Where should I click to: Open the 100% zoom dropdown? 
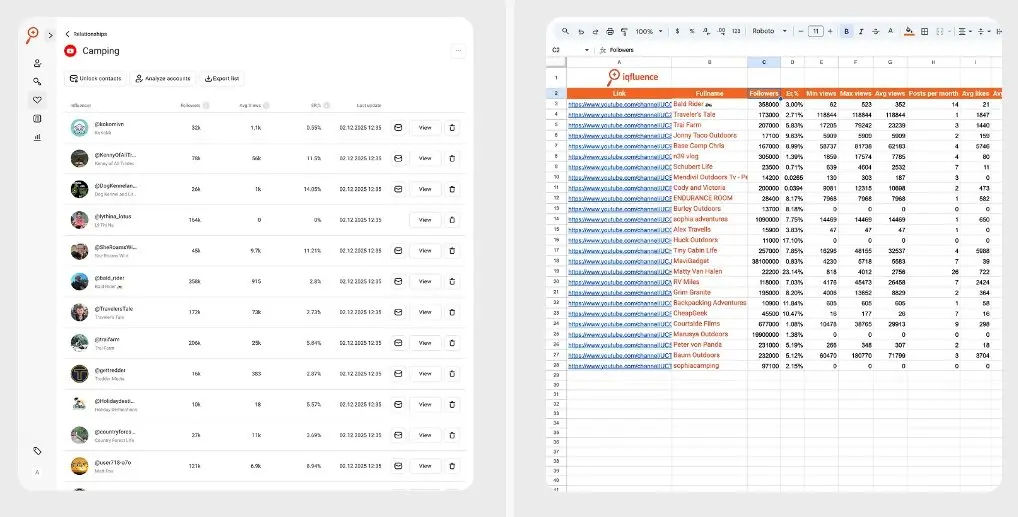(x=647, y=31)
